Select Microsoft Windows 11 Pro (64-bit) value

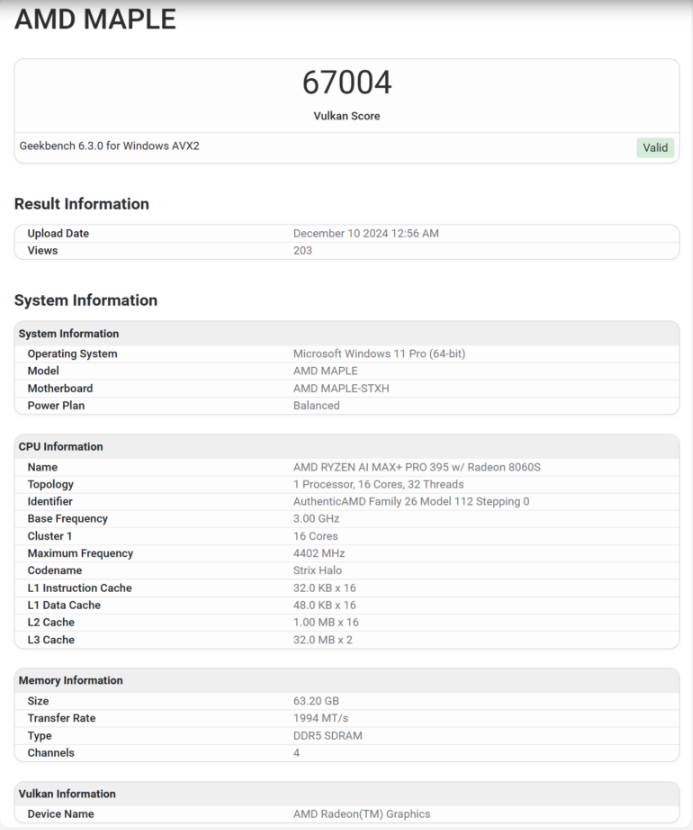coord(379,354)
